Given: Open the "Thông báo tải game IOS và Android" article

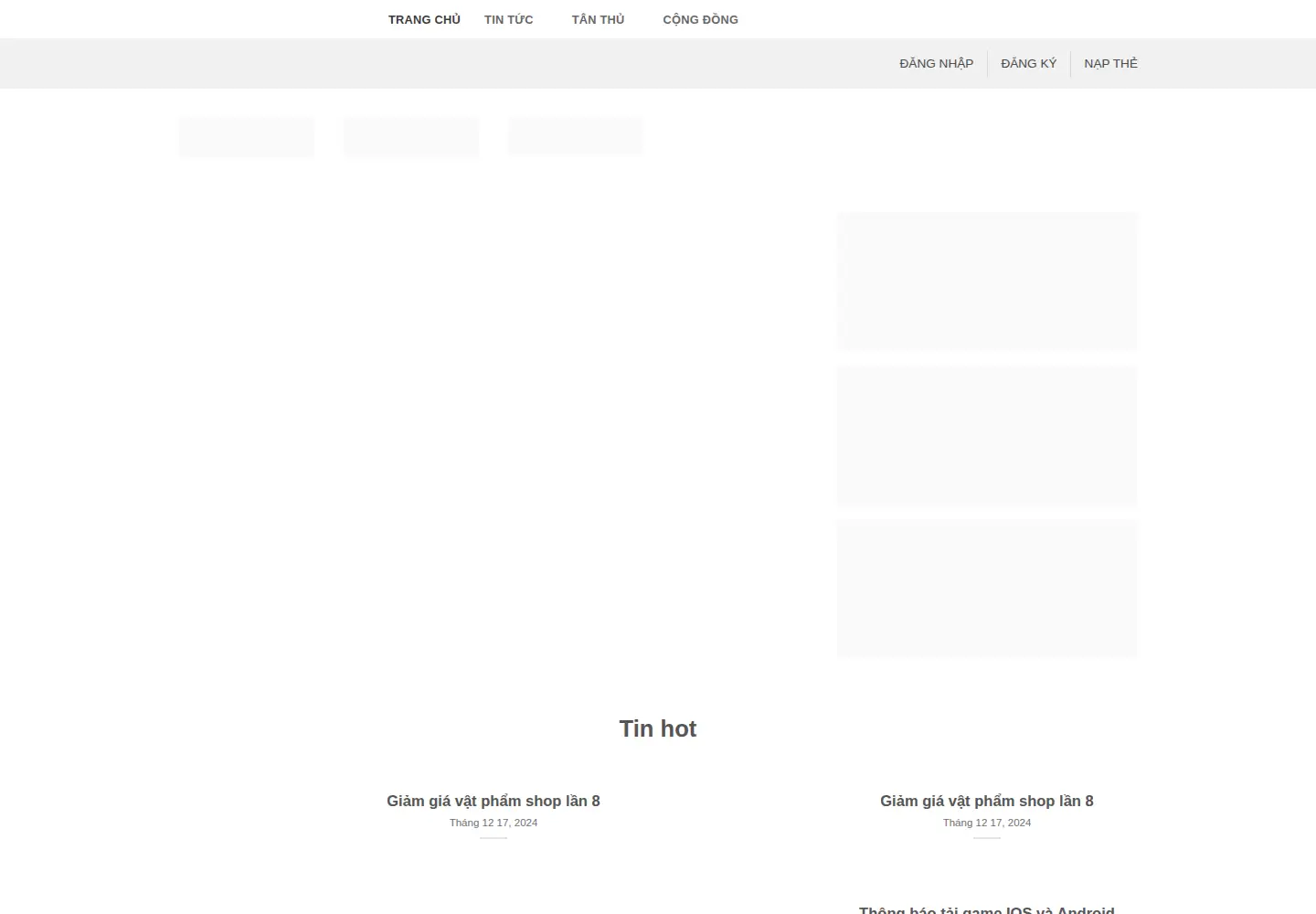Looking at the screenshot, I should point(987,909).
